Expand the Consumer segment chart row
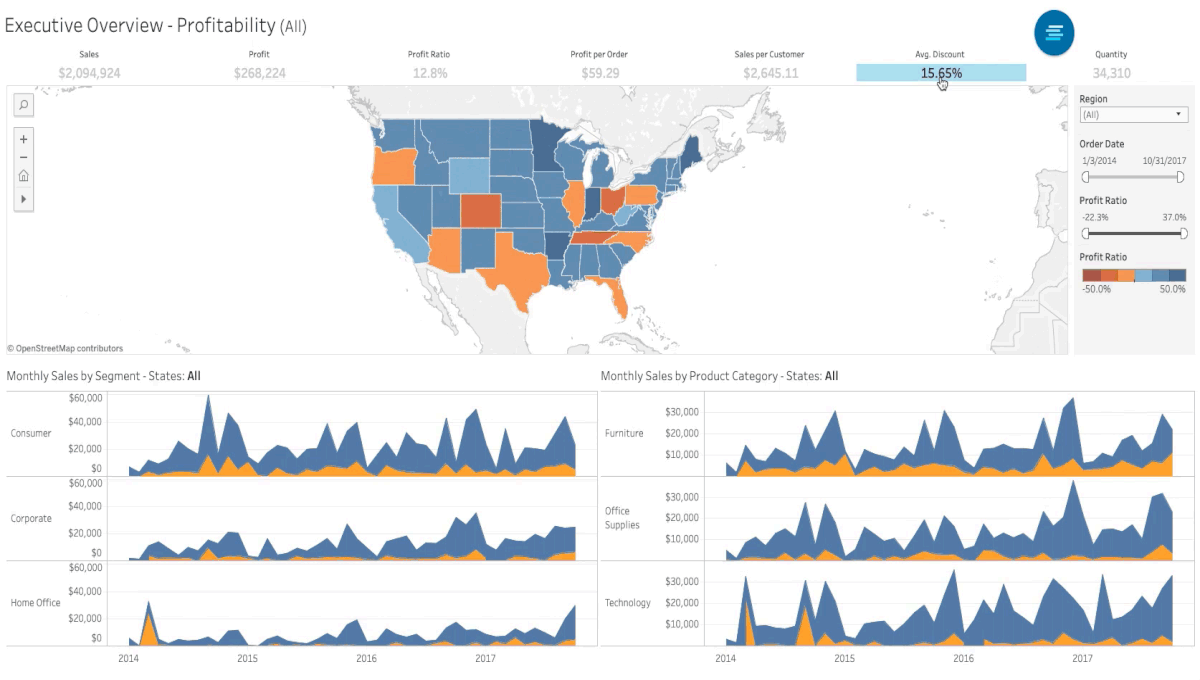The image size is (1200, 680). click(x=31, y=433)
